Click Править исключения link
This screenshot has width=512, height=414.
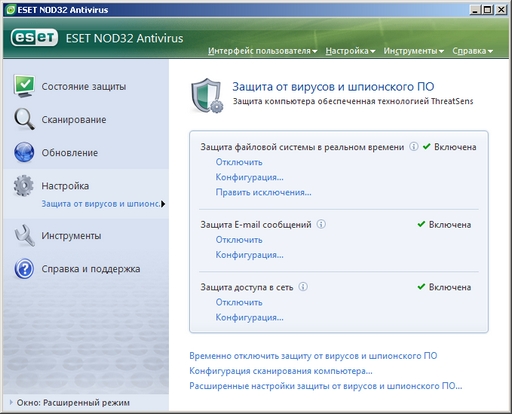[263, 192]
